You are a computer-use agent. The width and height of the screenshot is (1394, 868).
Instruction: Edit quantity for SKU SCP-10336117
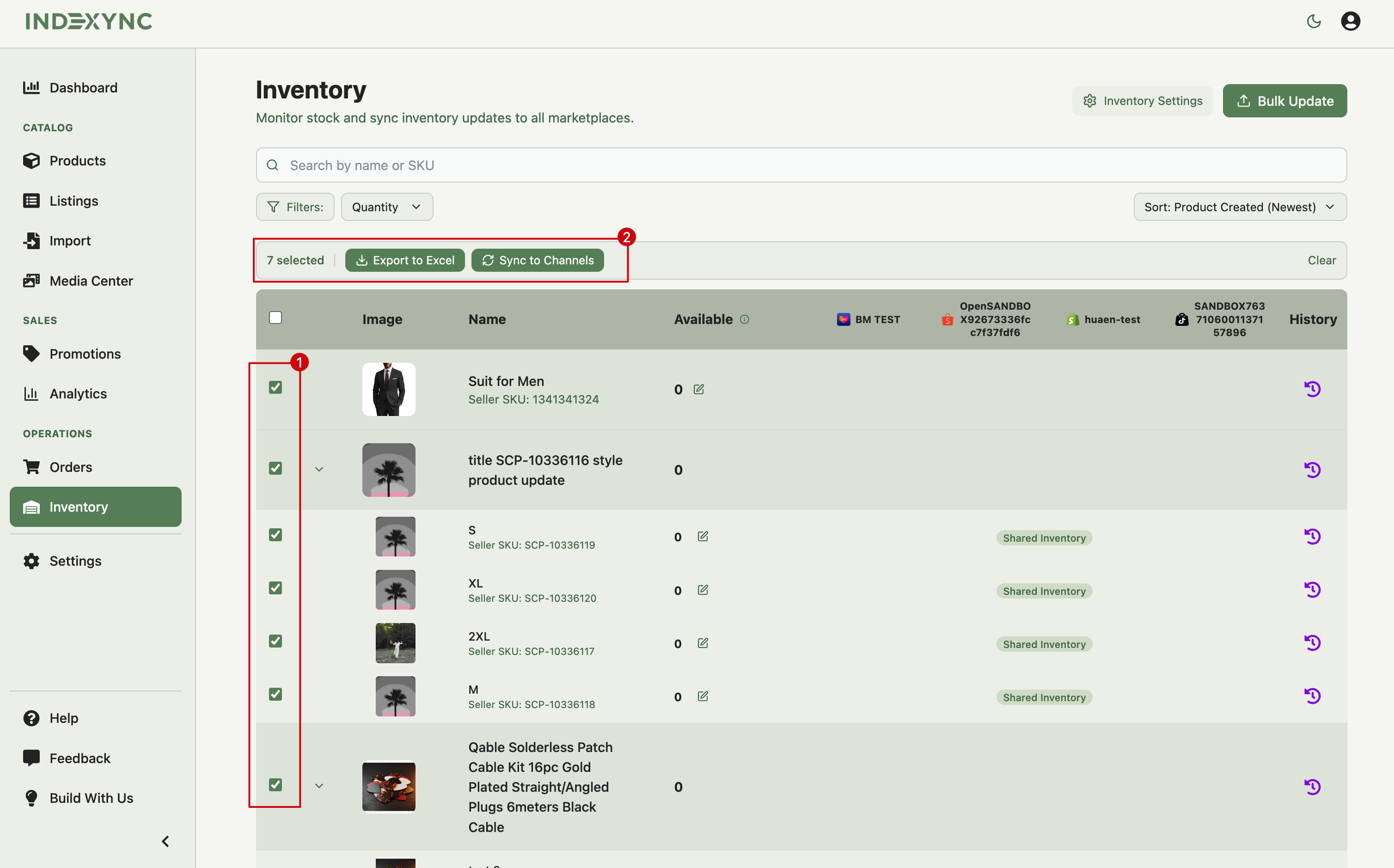(x=703, y=643)
